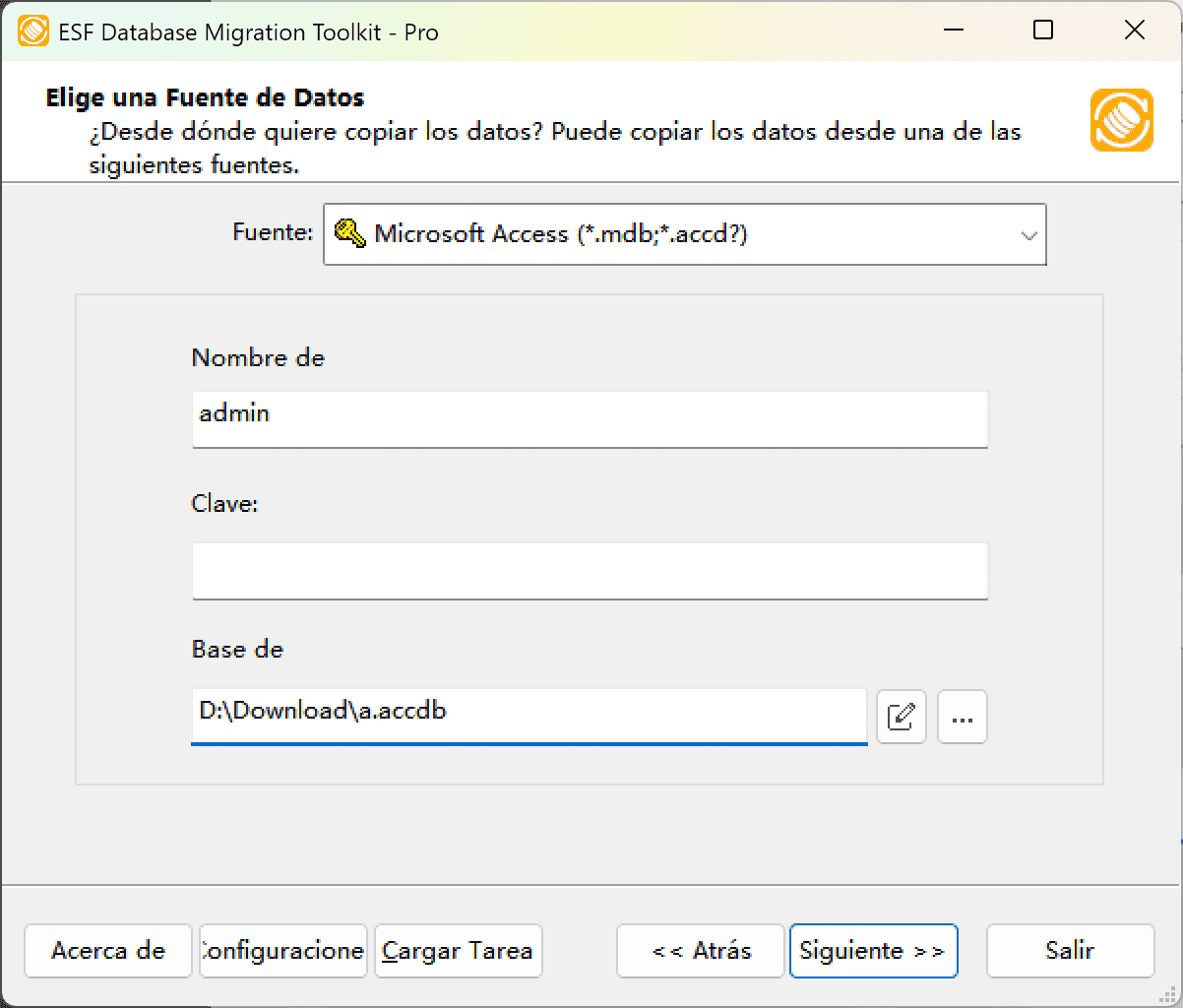
Task: Click the pencil edit icon next to file path
Action: [901, 717]
